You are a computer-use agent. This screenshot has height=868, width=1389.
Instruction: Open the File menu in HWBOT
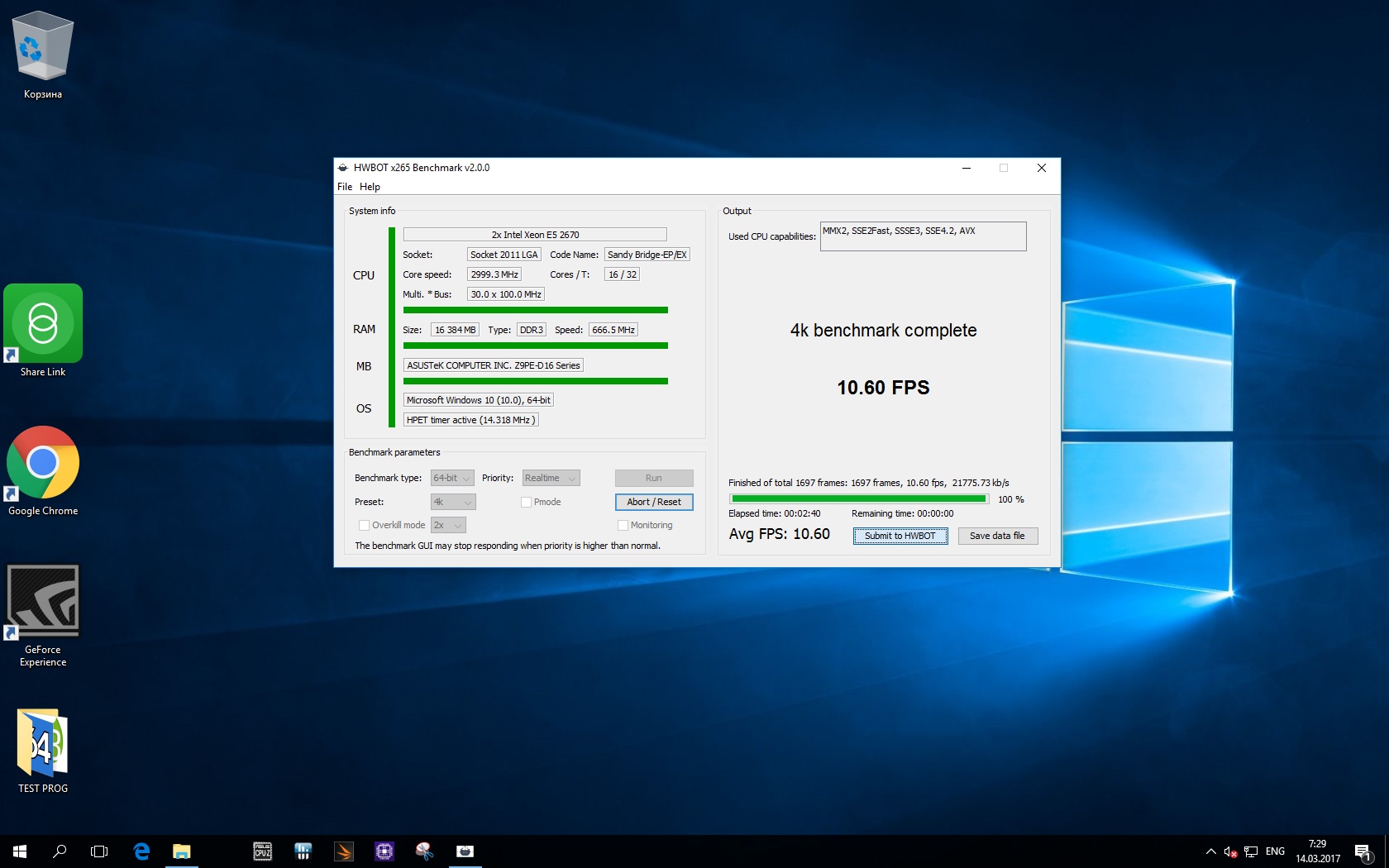click(345, 187)
